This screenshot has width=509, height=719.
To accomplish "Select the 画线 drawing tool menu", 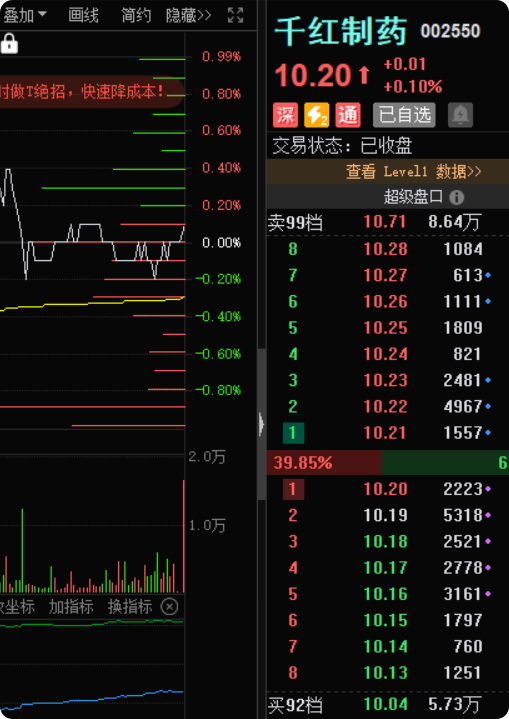I will 83,16.
